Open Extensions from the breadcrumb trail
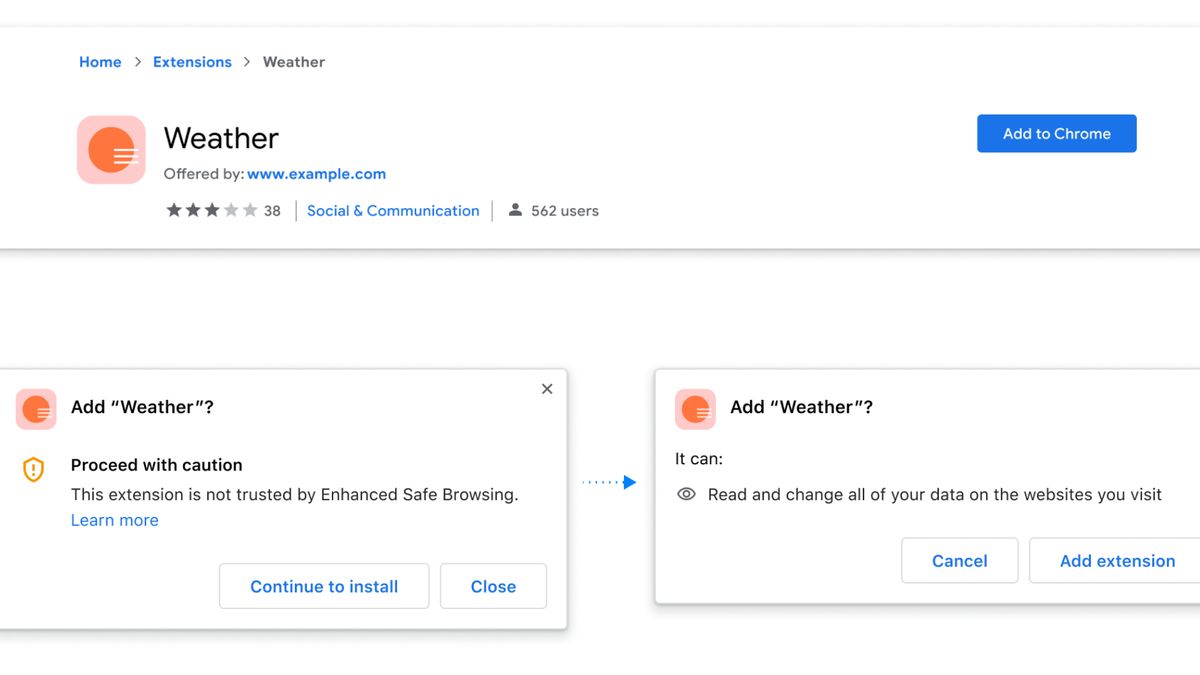The width and height of the screenshot is (1200, 675). 192,61
